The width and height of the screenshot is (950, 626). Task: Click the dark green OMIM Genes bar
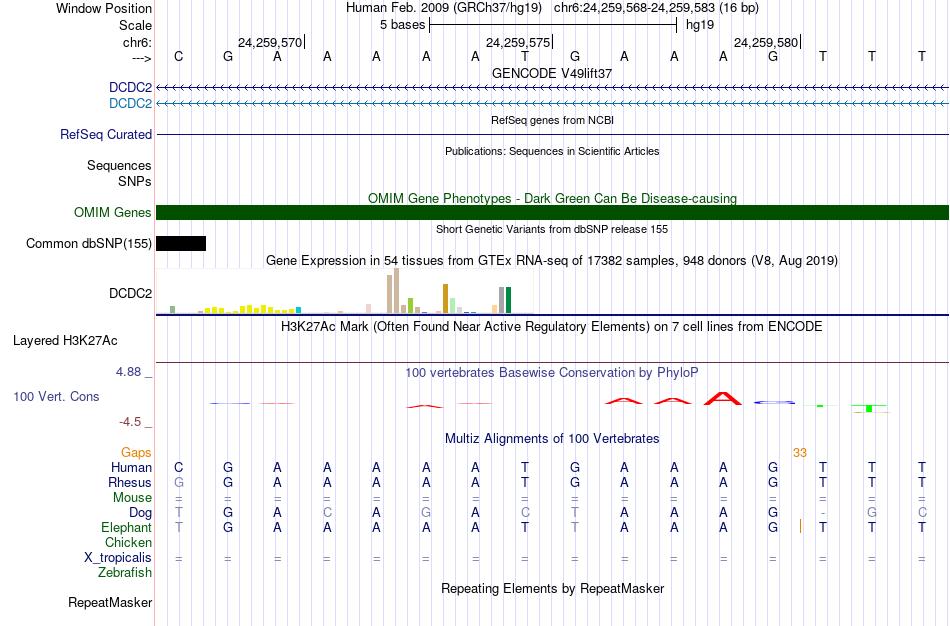click(552, 212)
